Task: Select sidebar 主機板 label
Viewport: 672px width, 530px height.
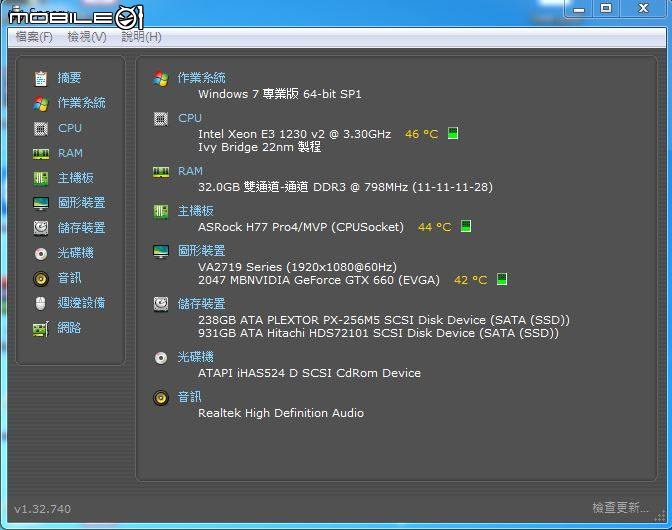Action: [x=75, y=178]
